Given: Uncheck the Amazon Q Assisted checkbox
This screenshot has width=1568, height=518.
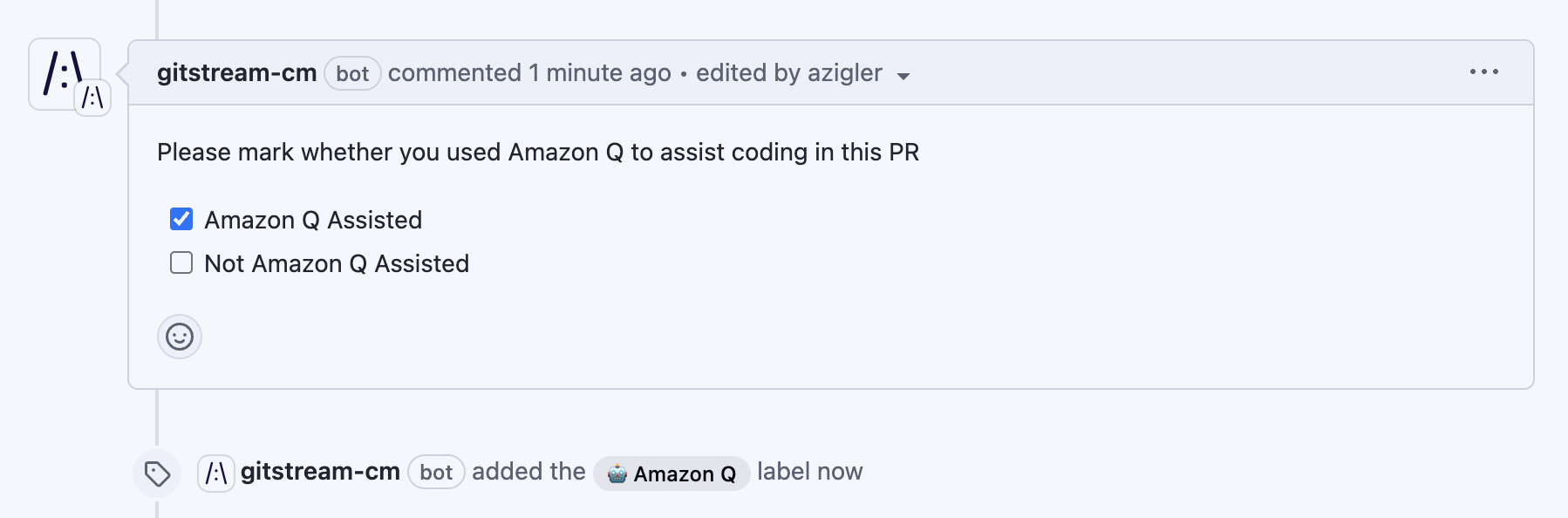Looking at the screenshot, I should pos(180,220).
